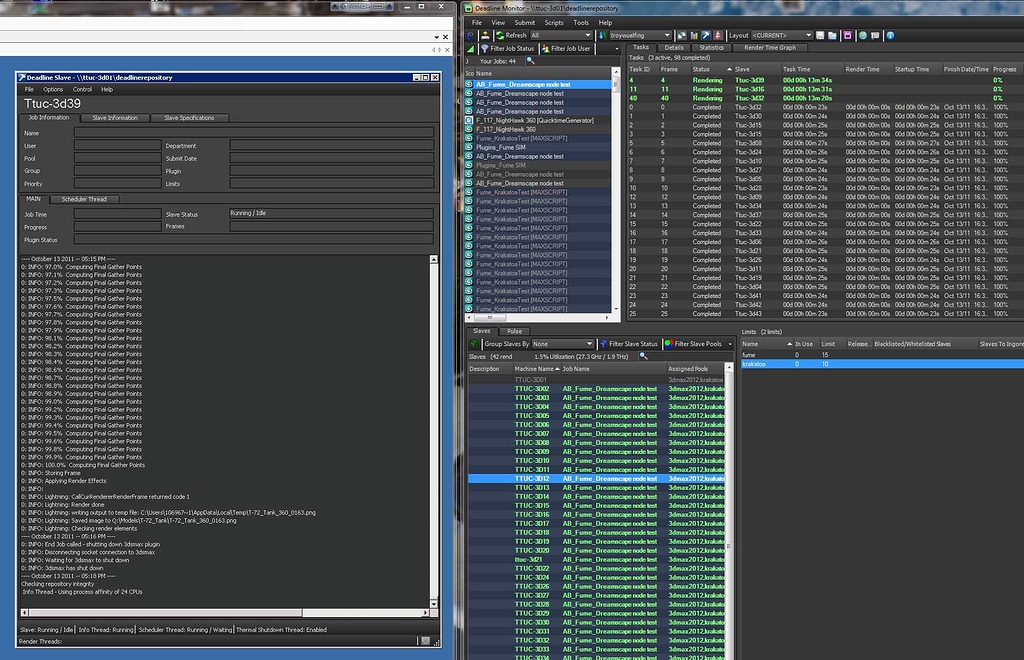Click the search icon in Slaves panel
Image resolution: width=1024 pixels, height=660 pixels.
click(645, 356)
